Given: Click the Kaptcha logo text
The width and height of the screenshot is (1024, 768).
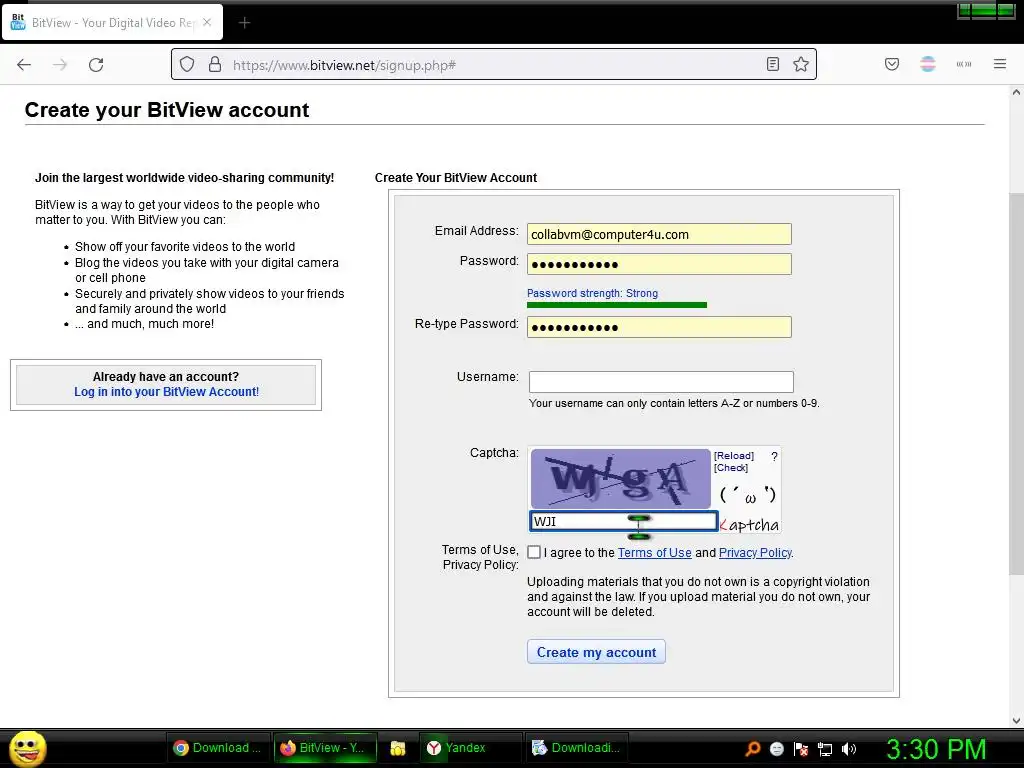Looking at the screenshot, I should point(749,524).
